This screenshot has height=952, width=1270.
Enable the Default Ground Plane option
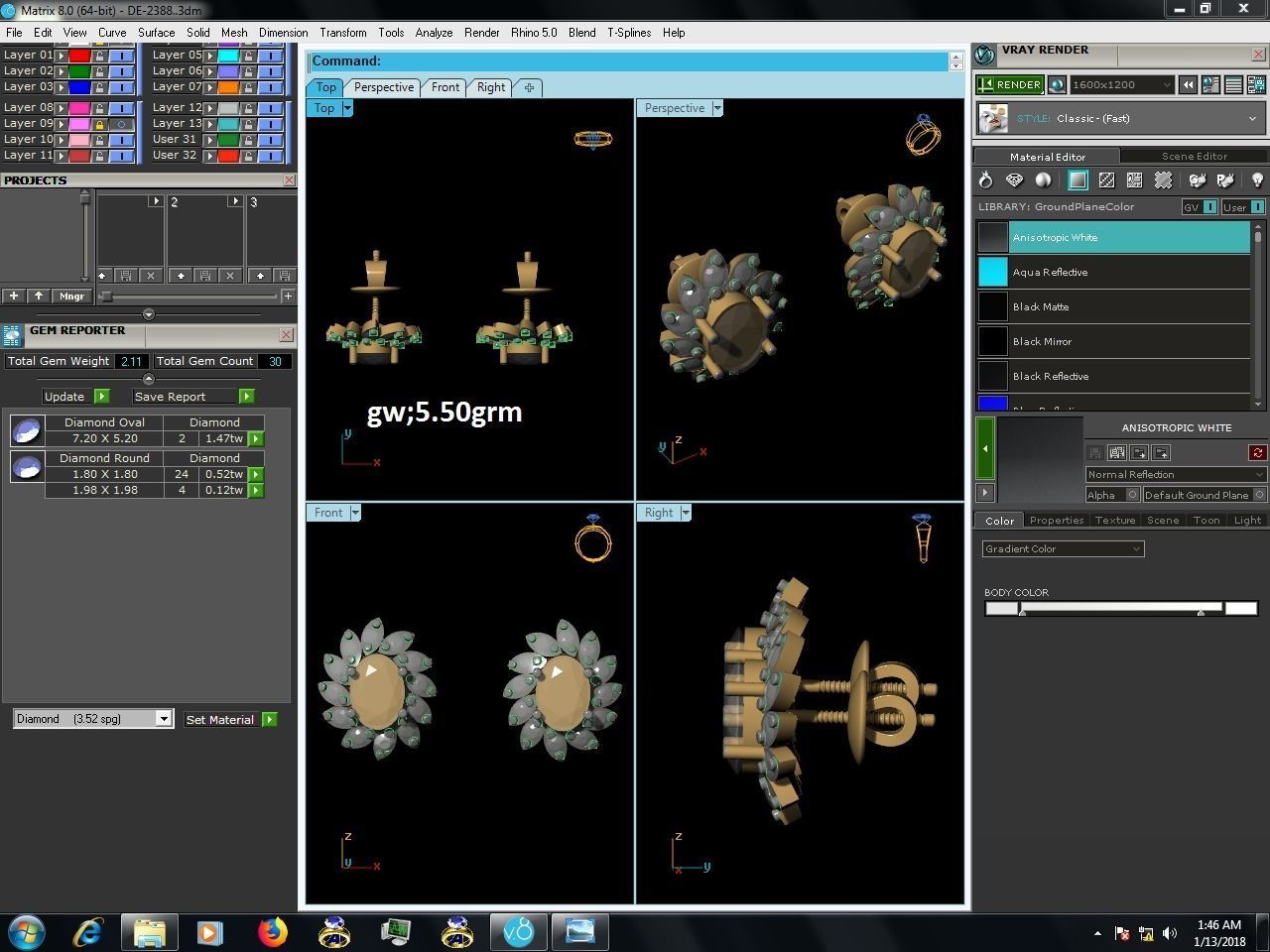coord(1259,495)
